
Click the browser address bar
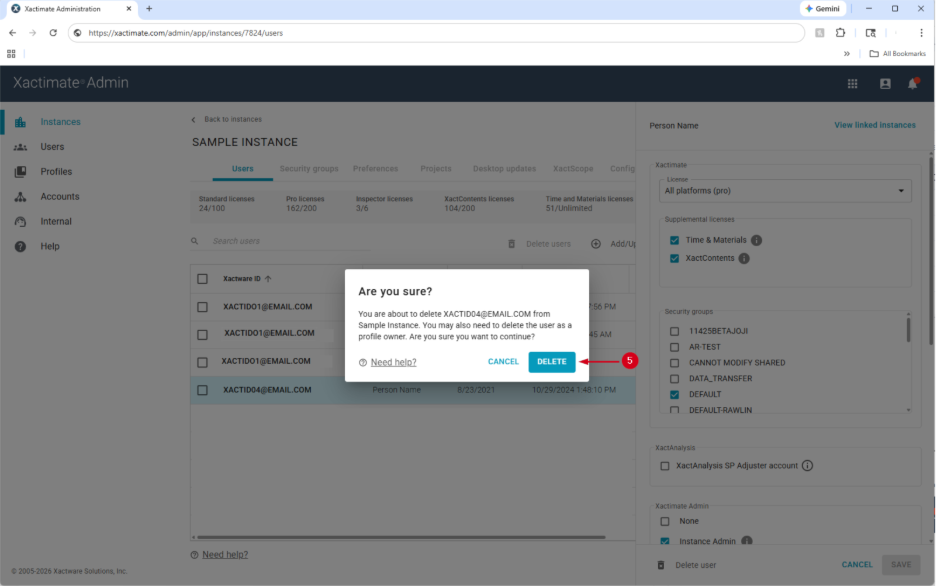(436, 33)
